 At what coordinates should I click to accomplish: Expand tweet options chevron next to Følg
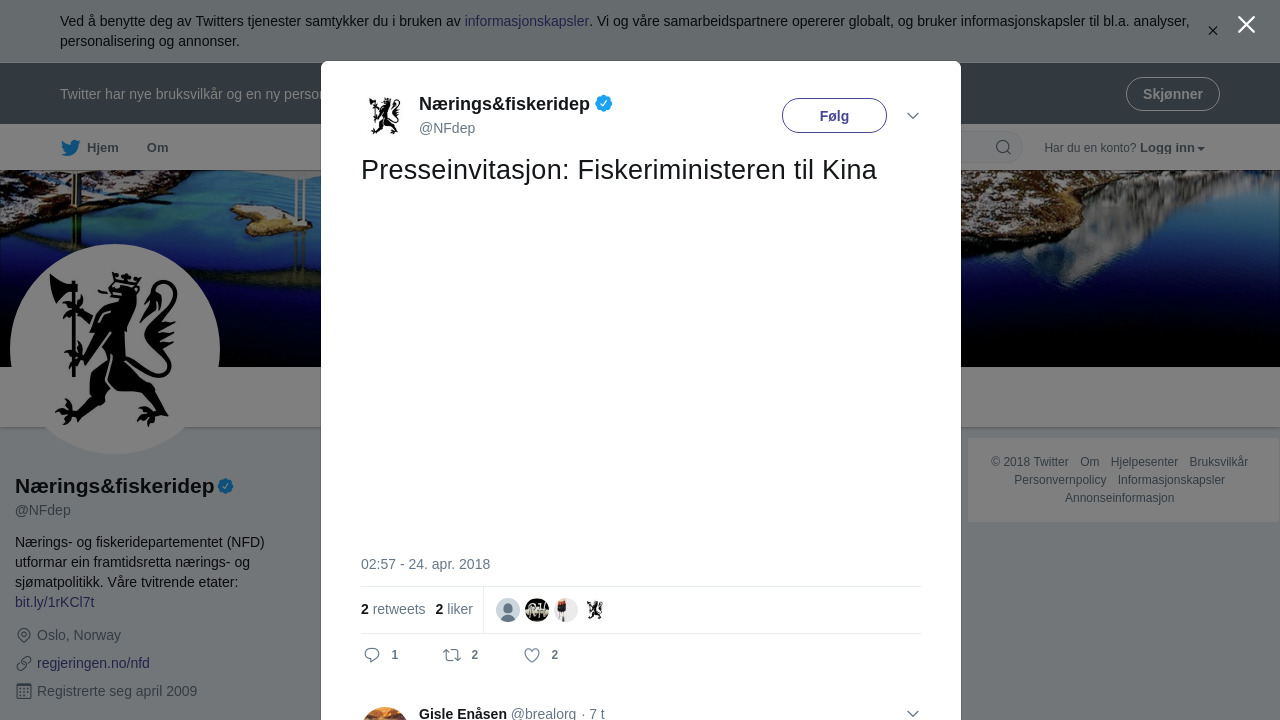point(913,116)
